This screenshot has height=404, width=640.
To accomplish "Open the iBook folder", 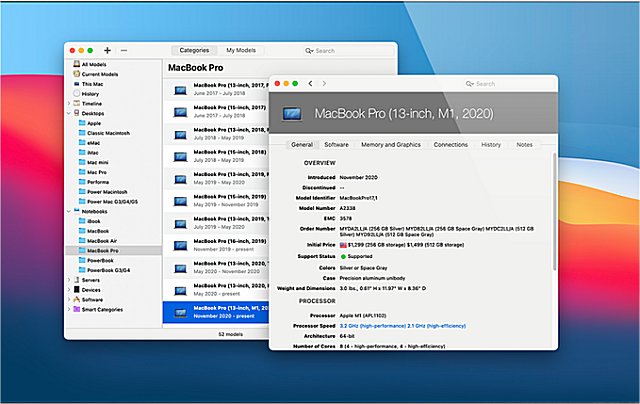I will pos(89,221).
